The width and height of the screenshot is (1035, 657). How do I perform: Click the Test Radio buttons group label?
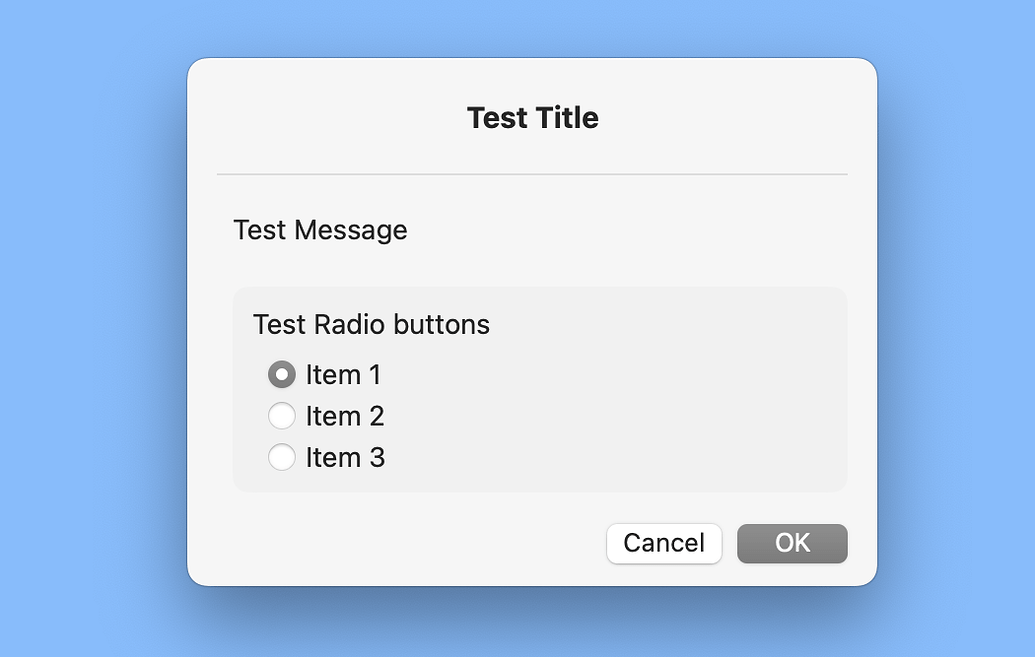click(x=371, y=324)
